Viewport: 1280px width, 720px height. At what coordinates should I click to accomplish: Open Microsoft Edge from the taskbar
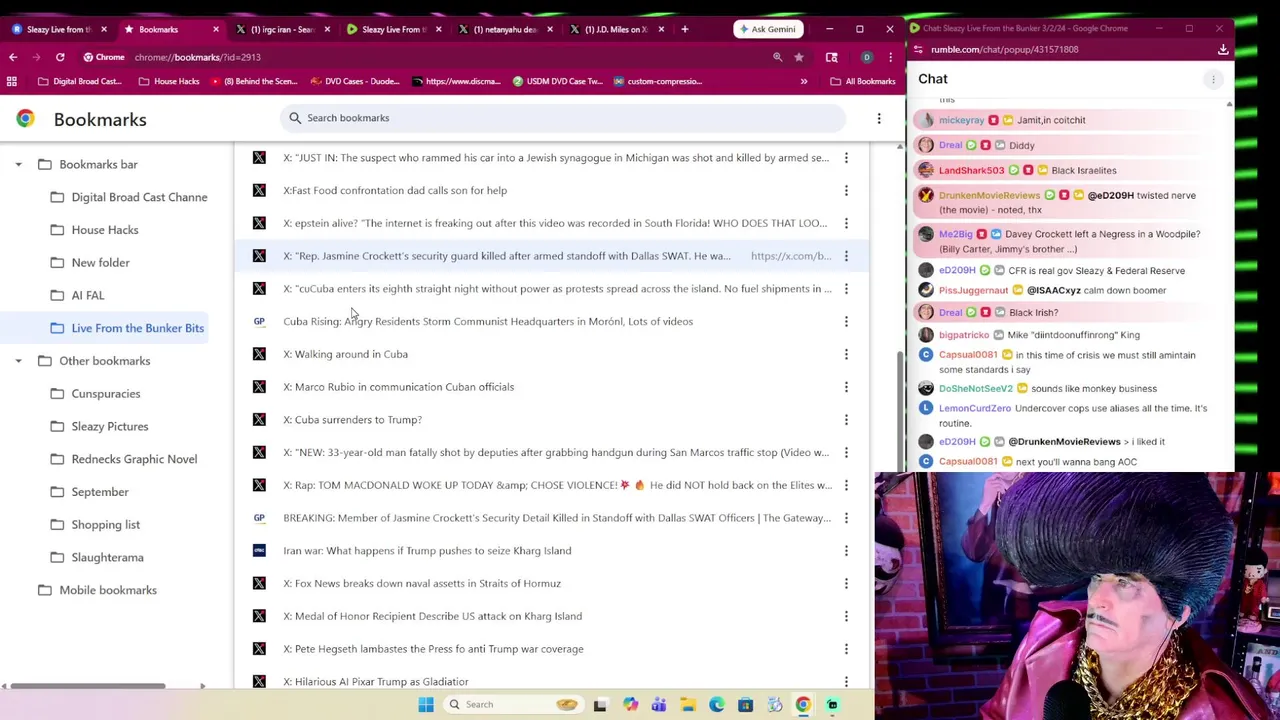717,704
